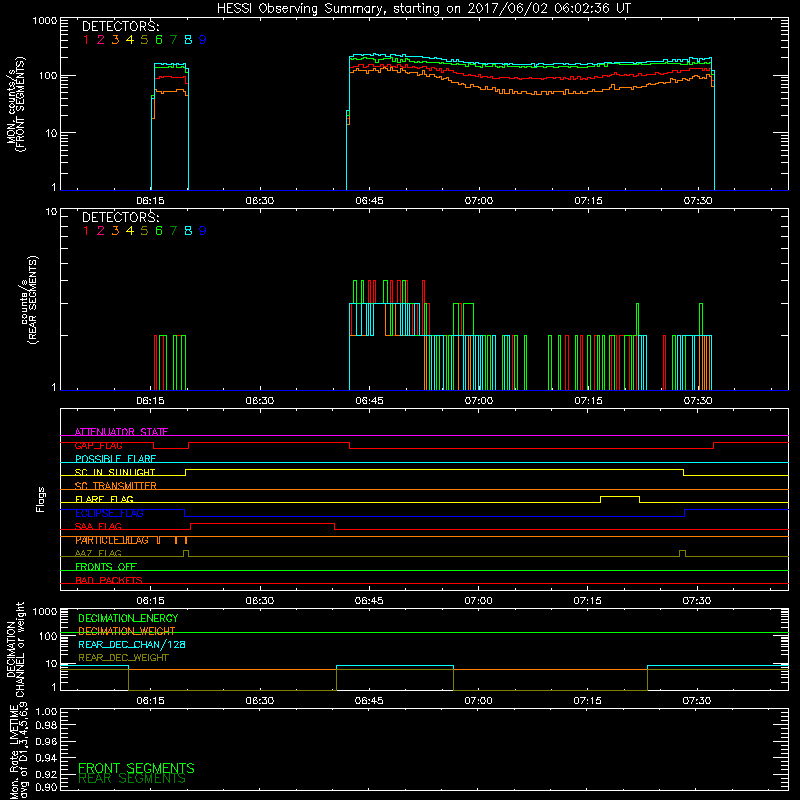Click the DETECTORS: label in rear segments plot
This screenshot has width=800, height=800.
(120, 217)
